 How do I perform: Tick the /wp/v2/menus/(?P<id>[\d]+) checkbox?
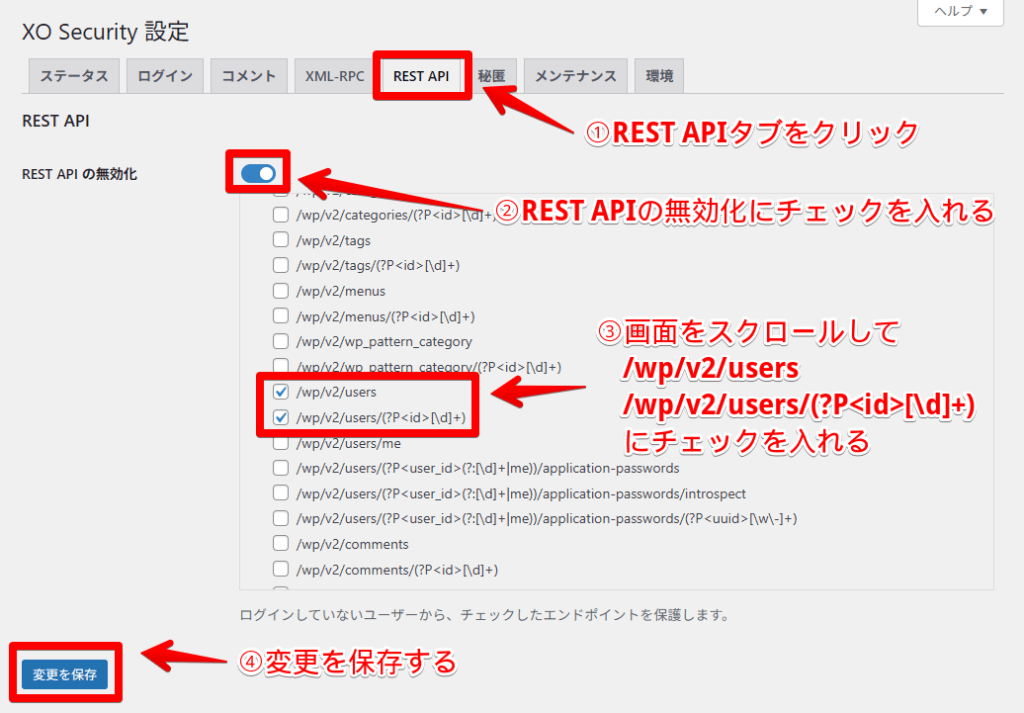pyautogui.click(x=281, y=316)
